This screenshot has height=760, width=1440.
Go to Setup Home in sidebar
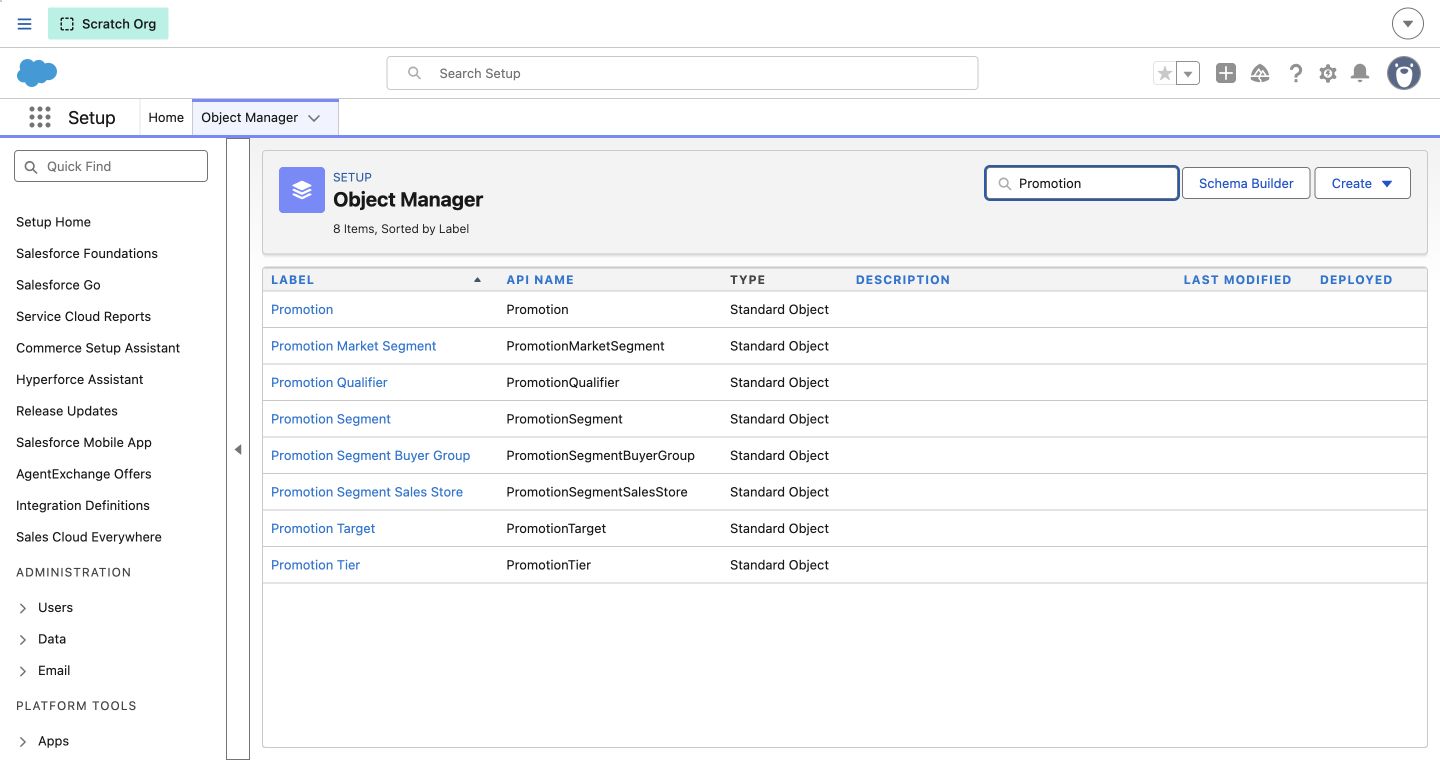(x=53, y=222)
